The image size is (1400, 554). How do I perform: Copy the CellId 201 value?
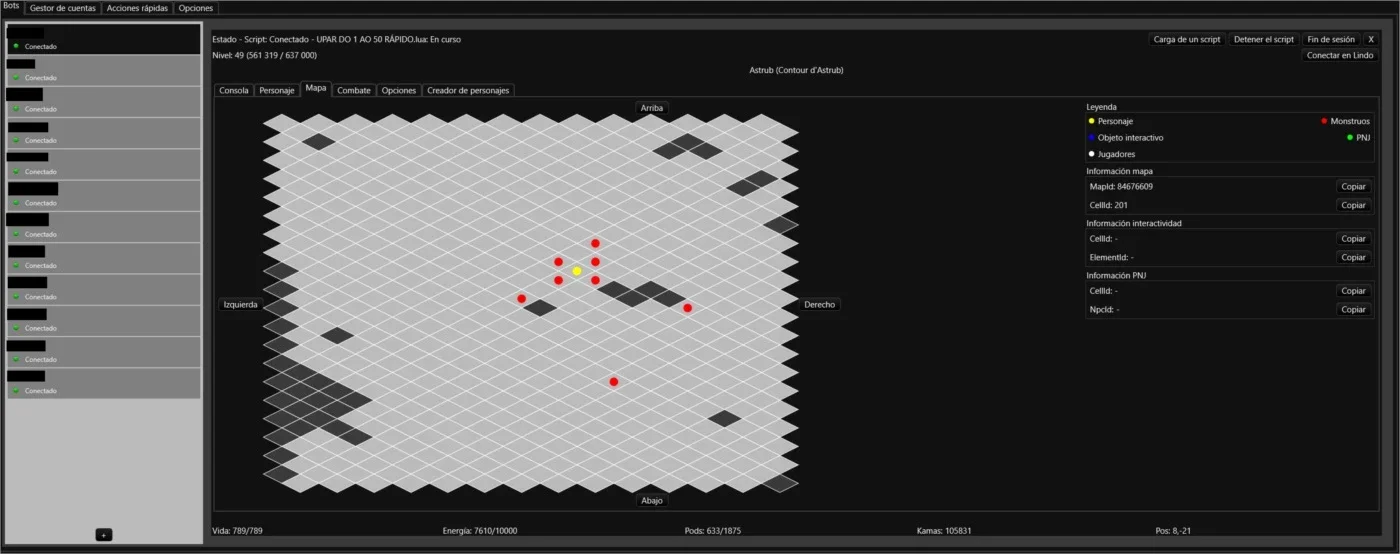(1353, 205)
